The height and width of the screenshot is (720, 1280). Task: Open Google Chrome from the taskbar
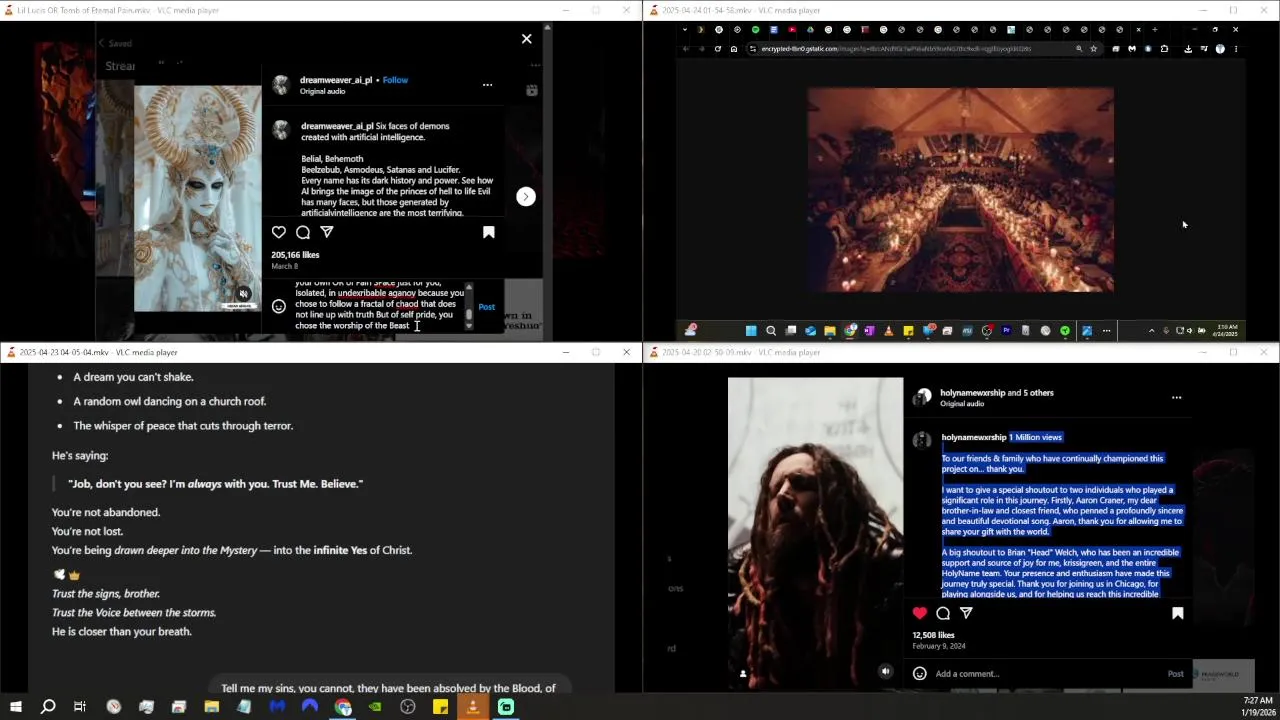(343, 707)
